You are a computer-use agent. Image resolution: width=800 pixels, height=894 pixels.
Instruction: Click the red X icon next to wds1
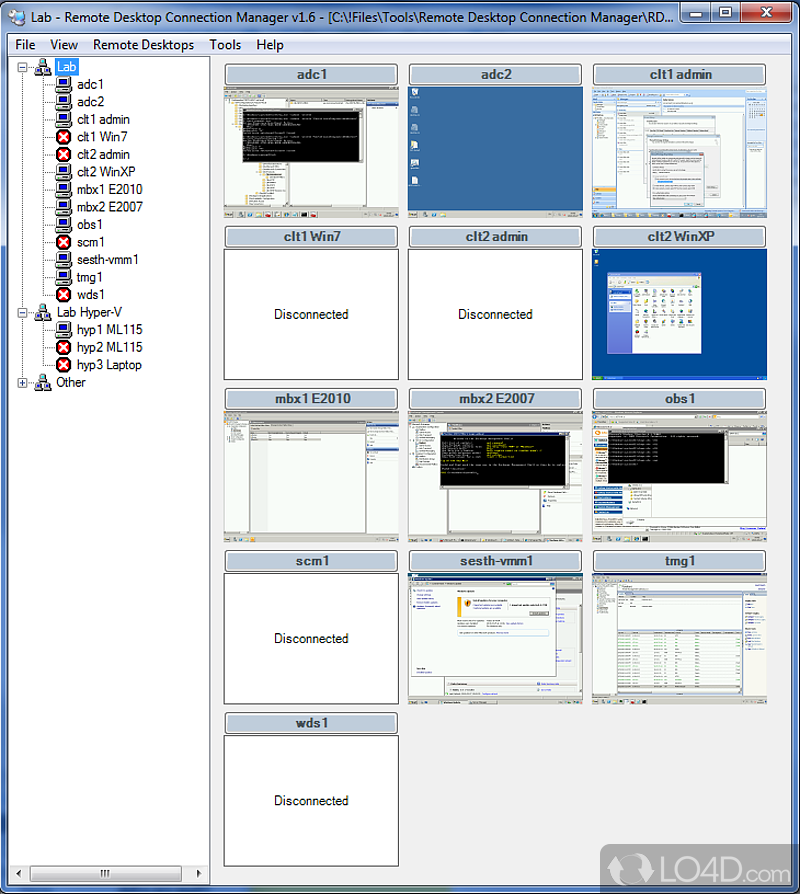point(63,295)
